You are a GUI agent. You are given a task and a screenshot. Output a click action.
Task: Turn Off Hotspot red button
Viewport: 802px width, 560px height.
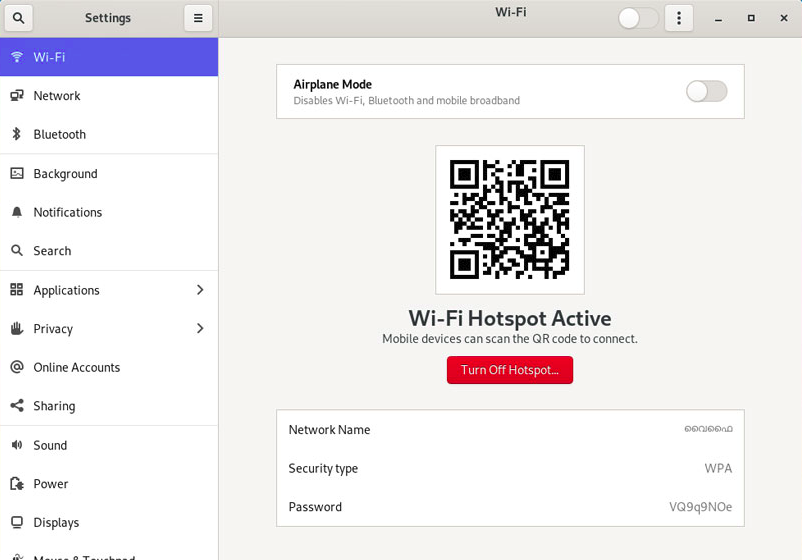pos(509,370)
